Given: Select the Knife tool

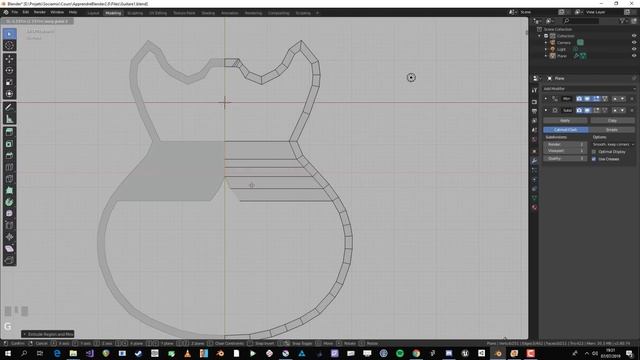Looking at the screenshot, I should pyautogui.click(x=9, y=179).
